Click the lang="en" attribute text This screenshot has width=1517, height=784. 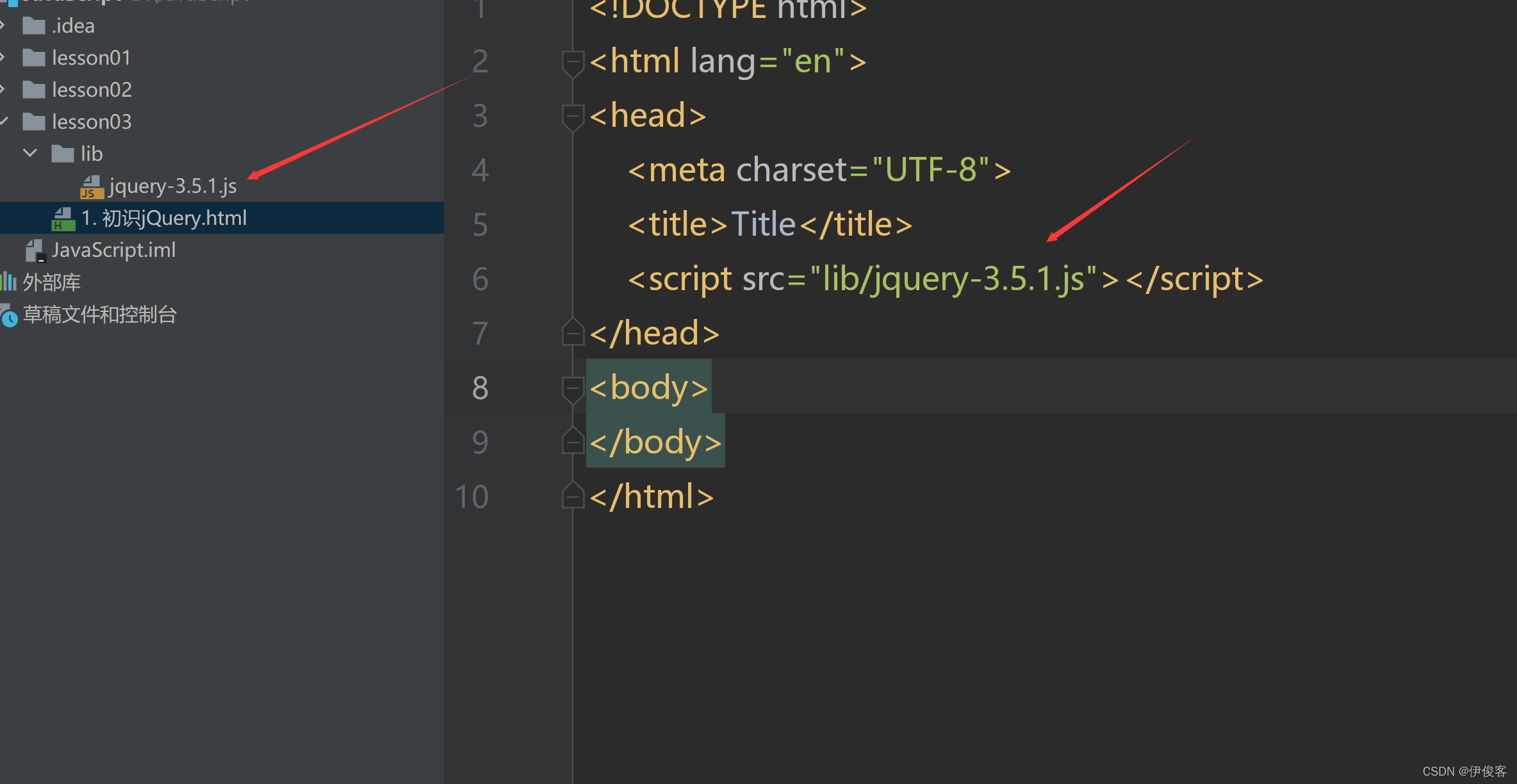click(768, 63)
